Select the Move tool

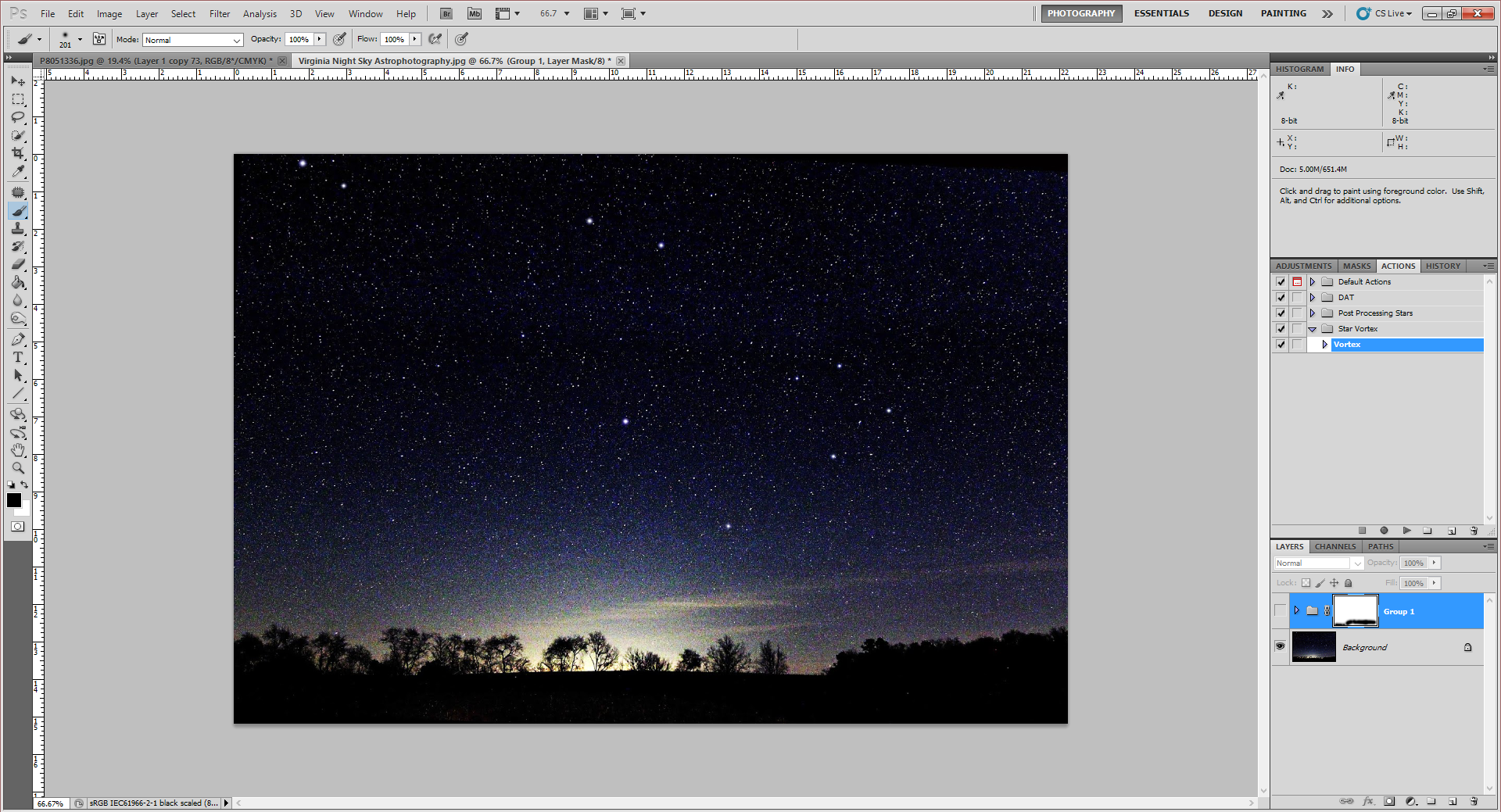pos(18,81)
